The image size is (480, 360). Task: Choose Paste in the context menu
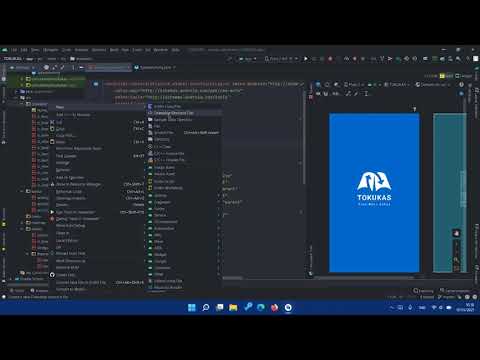[x=97, y=142]
